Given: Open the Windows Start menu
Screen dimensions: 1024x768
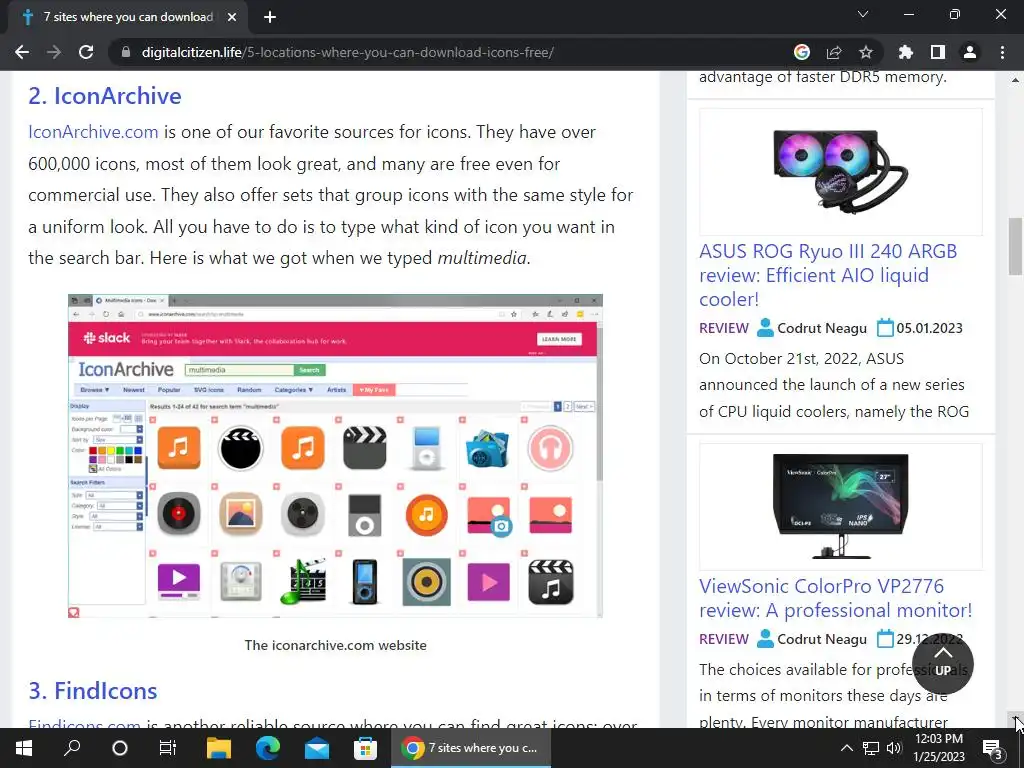Looking at the screenshot, I should coord(24,748).
